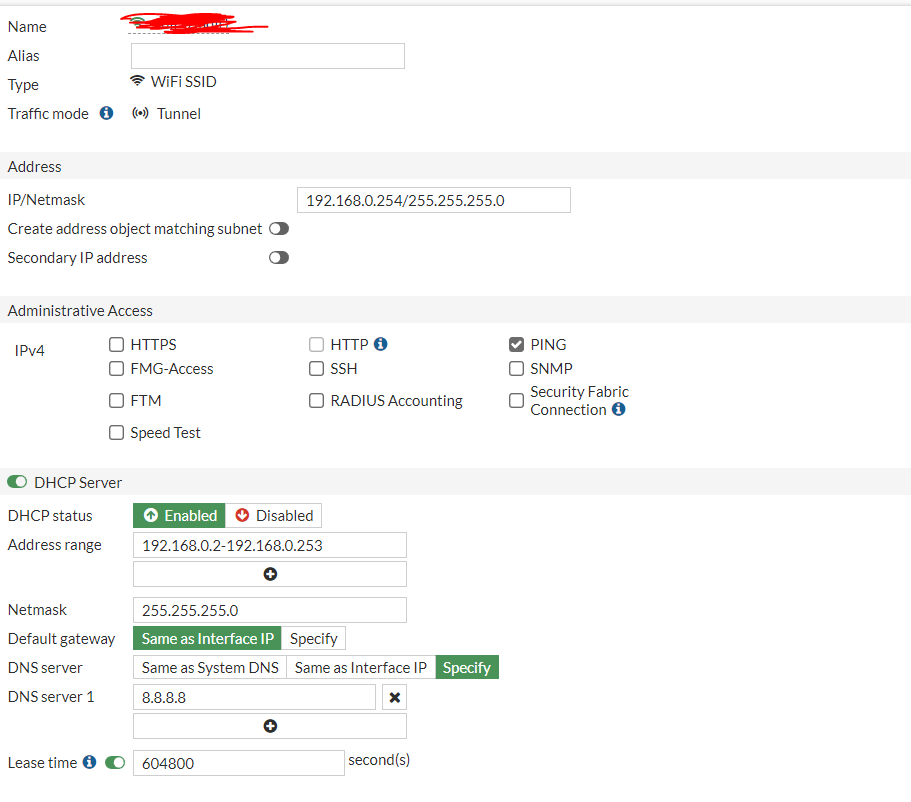
Task: Click the Alias input field
Action: tap(268, 56)
